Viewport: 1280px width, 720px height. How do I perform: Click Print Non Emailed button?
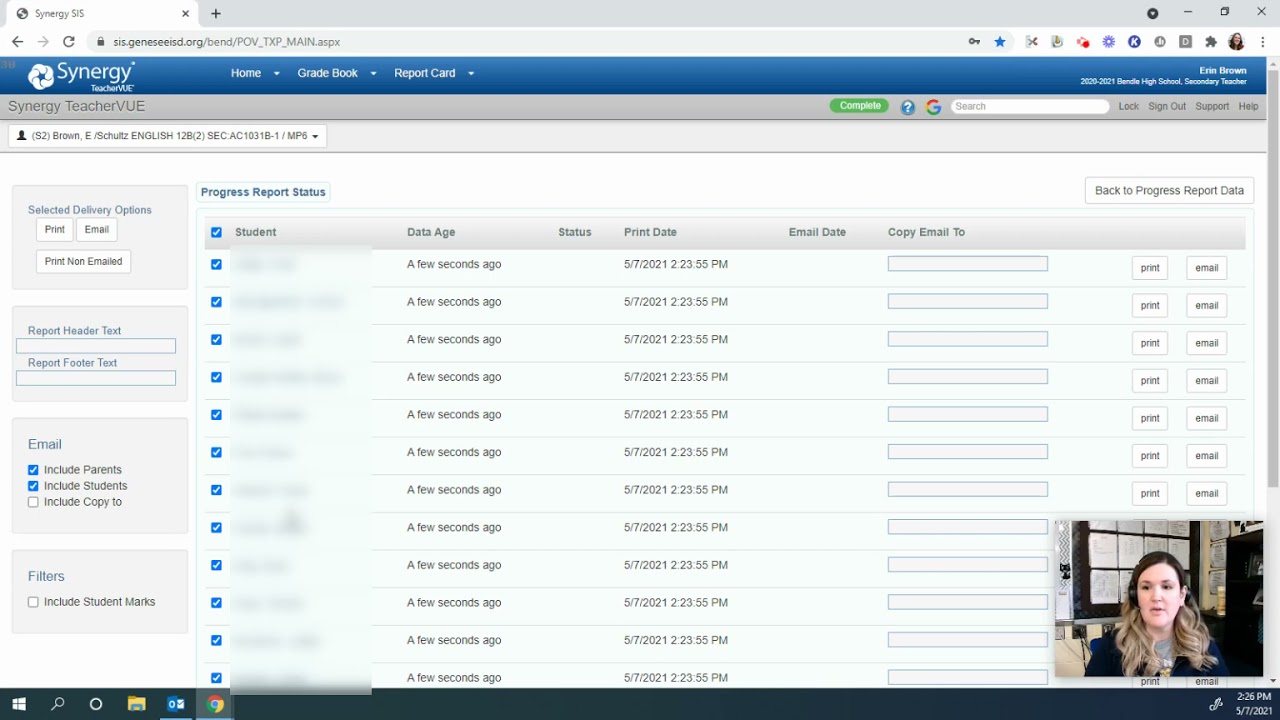tap(83, 262)
